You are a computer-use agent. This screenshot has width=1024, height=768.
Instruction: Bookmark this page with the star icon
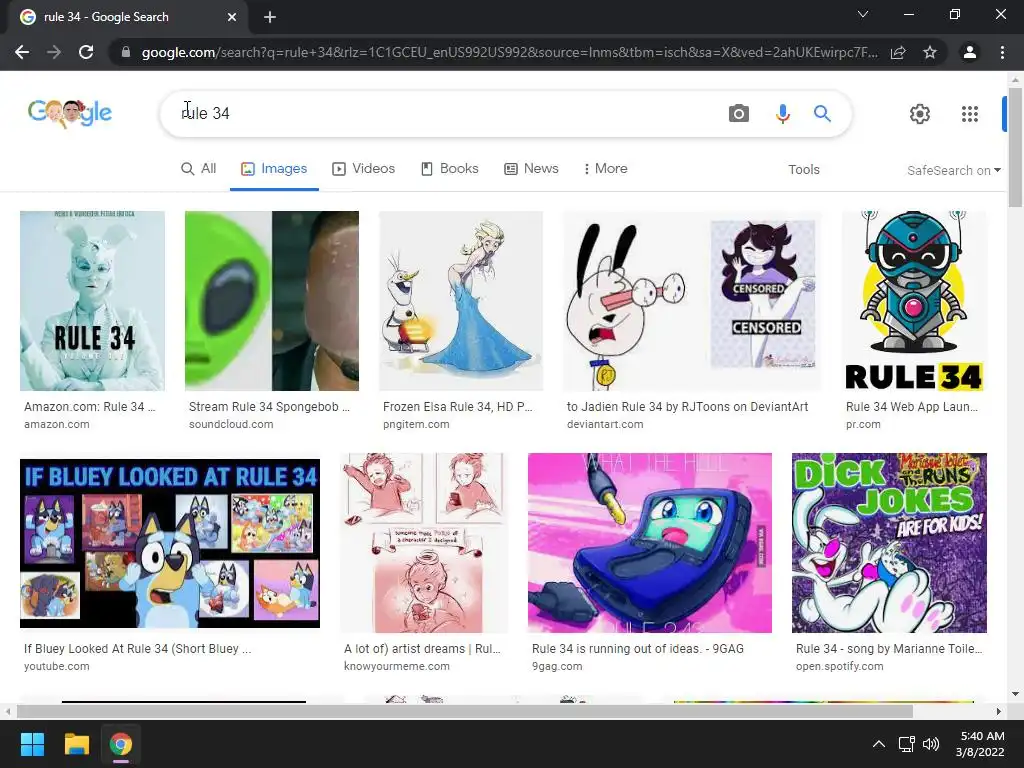930,52
